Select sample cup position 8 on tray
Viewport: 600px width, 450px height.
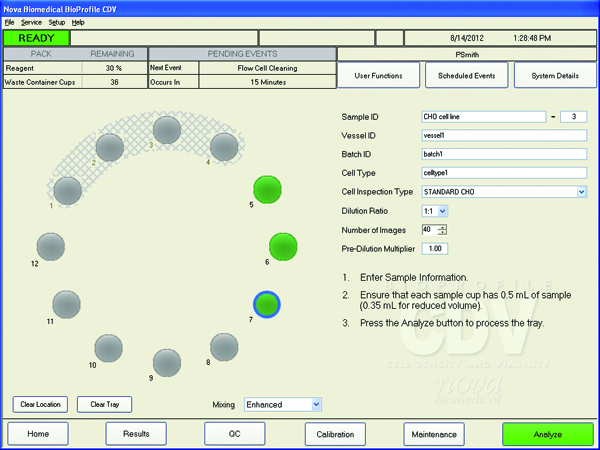224,347
